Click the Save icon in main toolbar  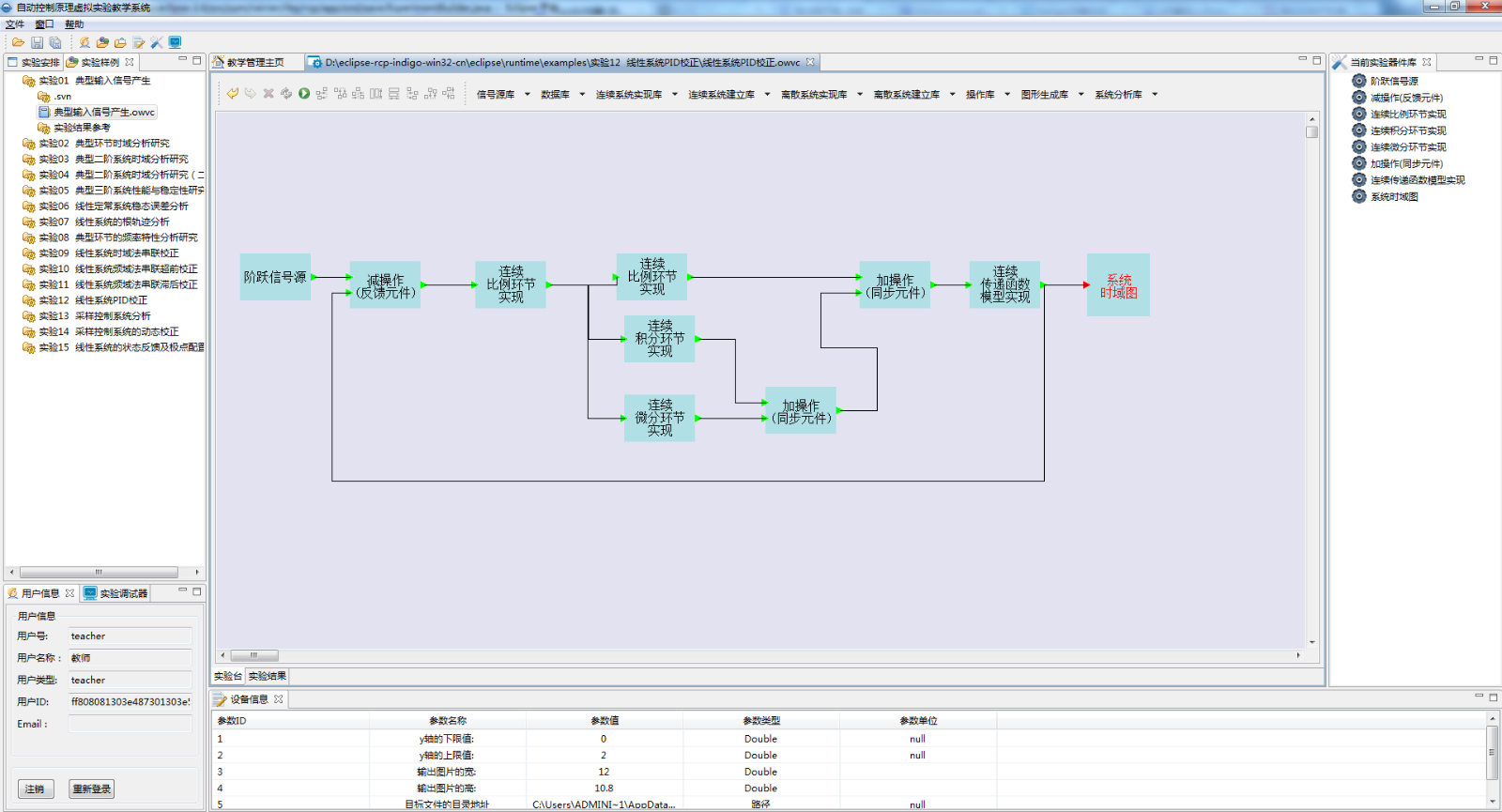coord(37,43)
